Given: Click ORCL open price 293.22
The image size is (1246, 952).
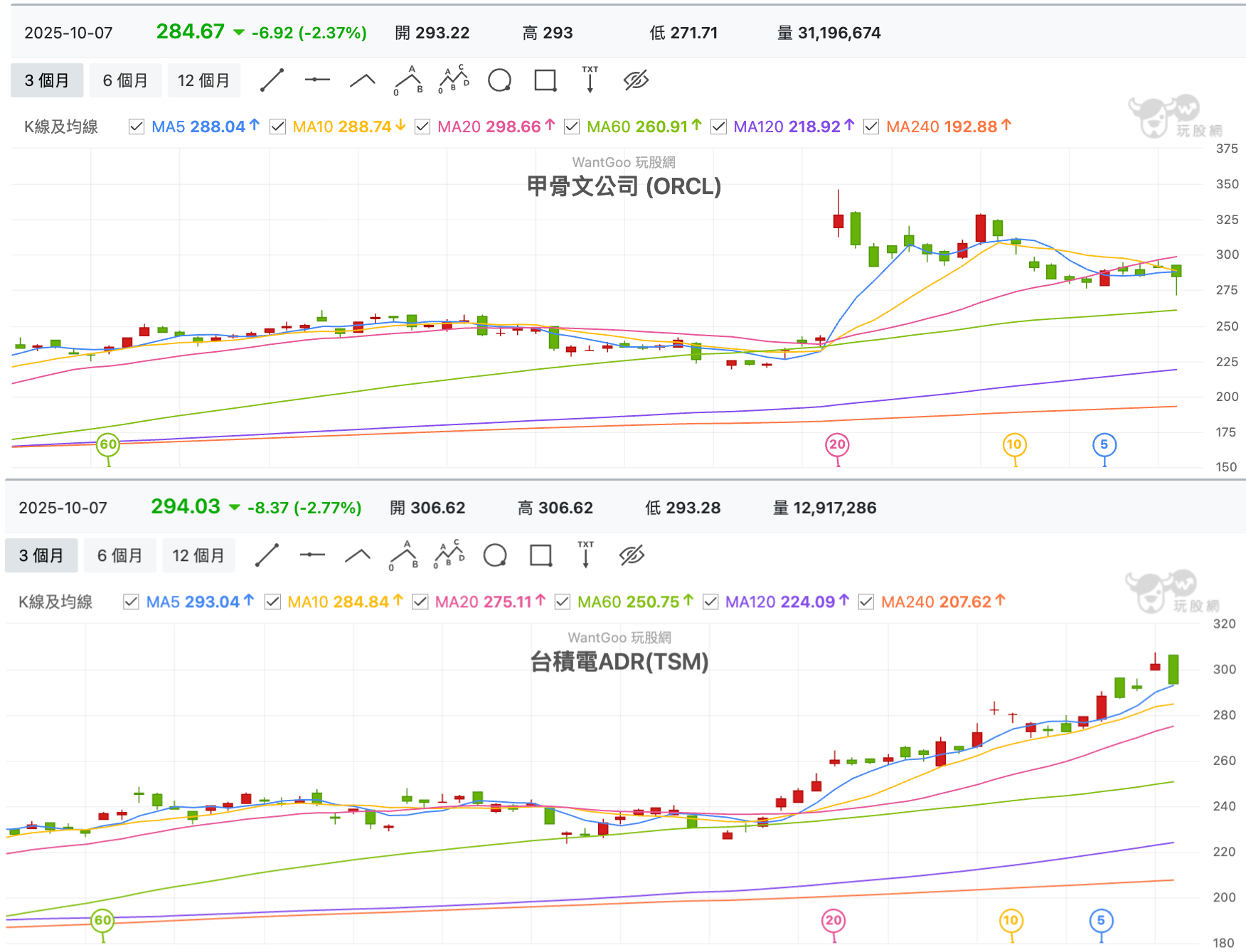Looking at the screenshot, I should [442, 33].
